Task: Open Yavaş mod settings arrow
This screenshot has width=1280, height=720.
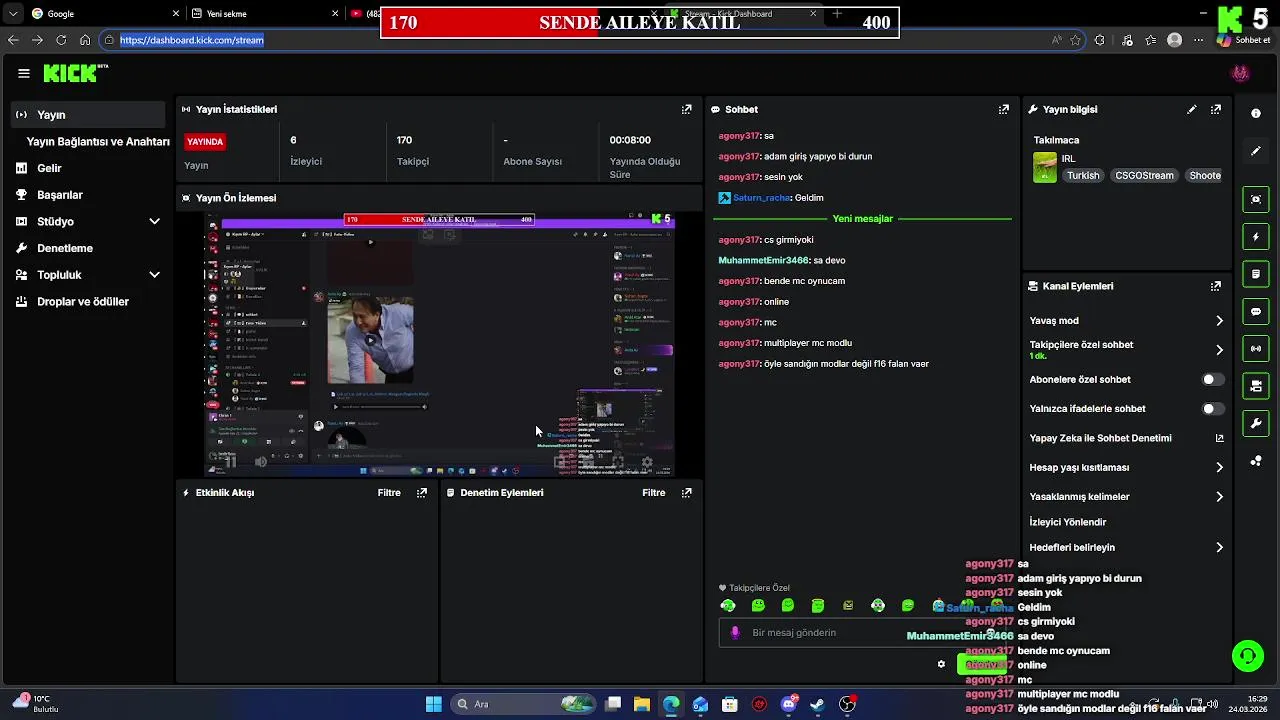Action: (x=1219, y=321)
